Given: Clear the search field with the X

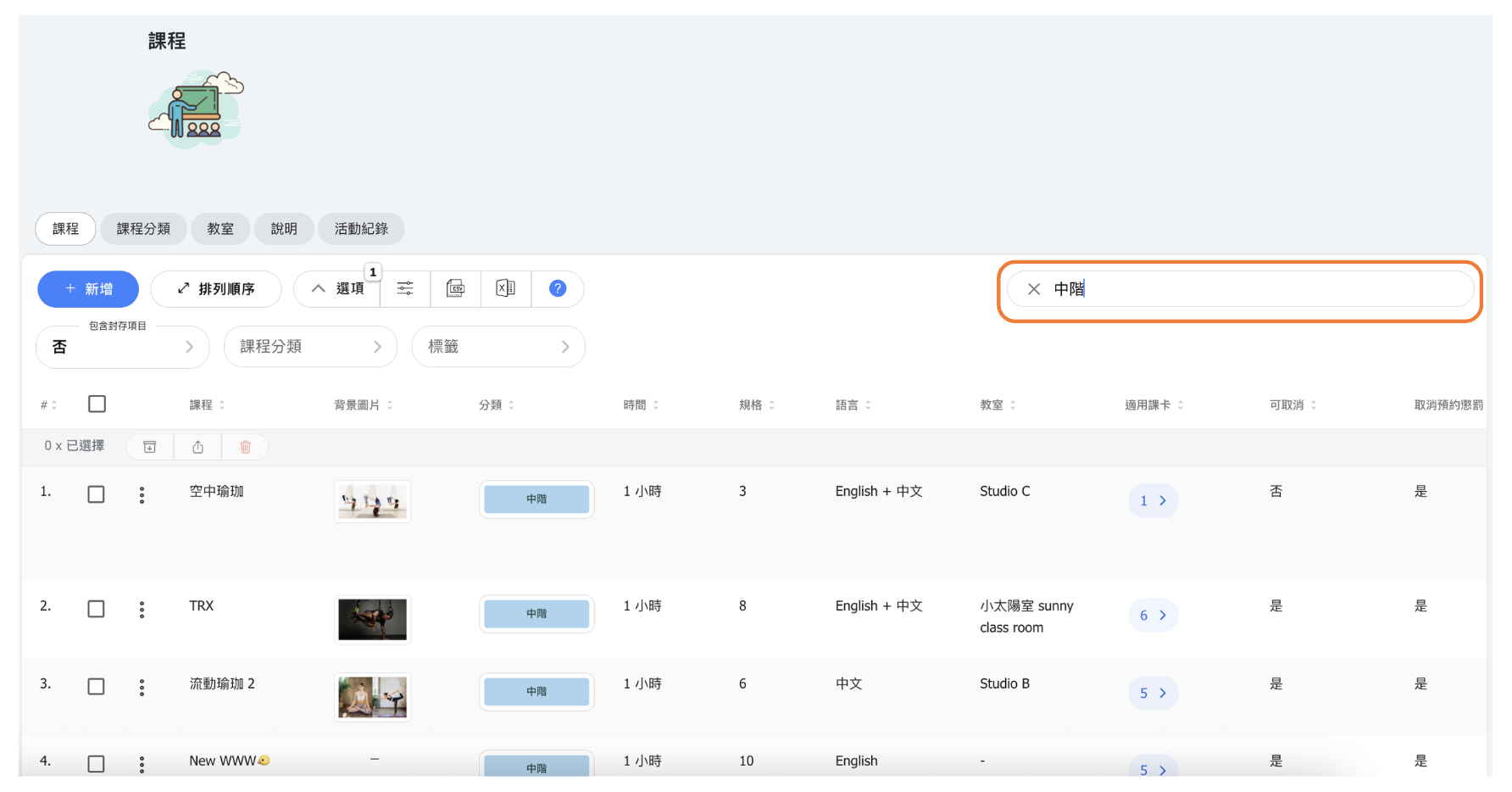Looking at the screenshot, I should pos(1033,289).
